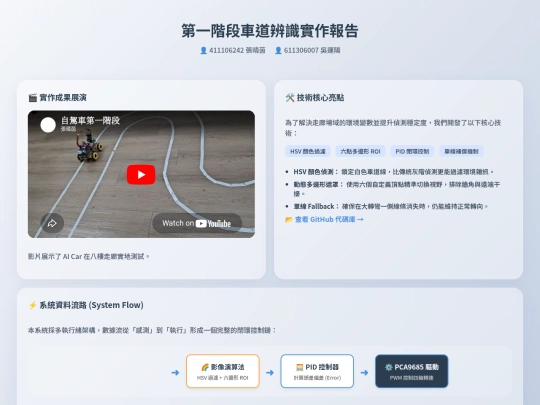Click the folder icon beside the GitHub link
540x405 pixels.
[x=289, y=219]
